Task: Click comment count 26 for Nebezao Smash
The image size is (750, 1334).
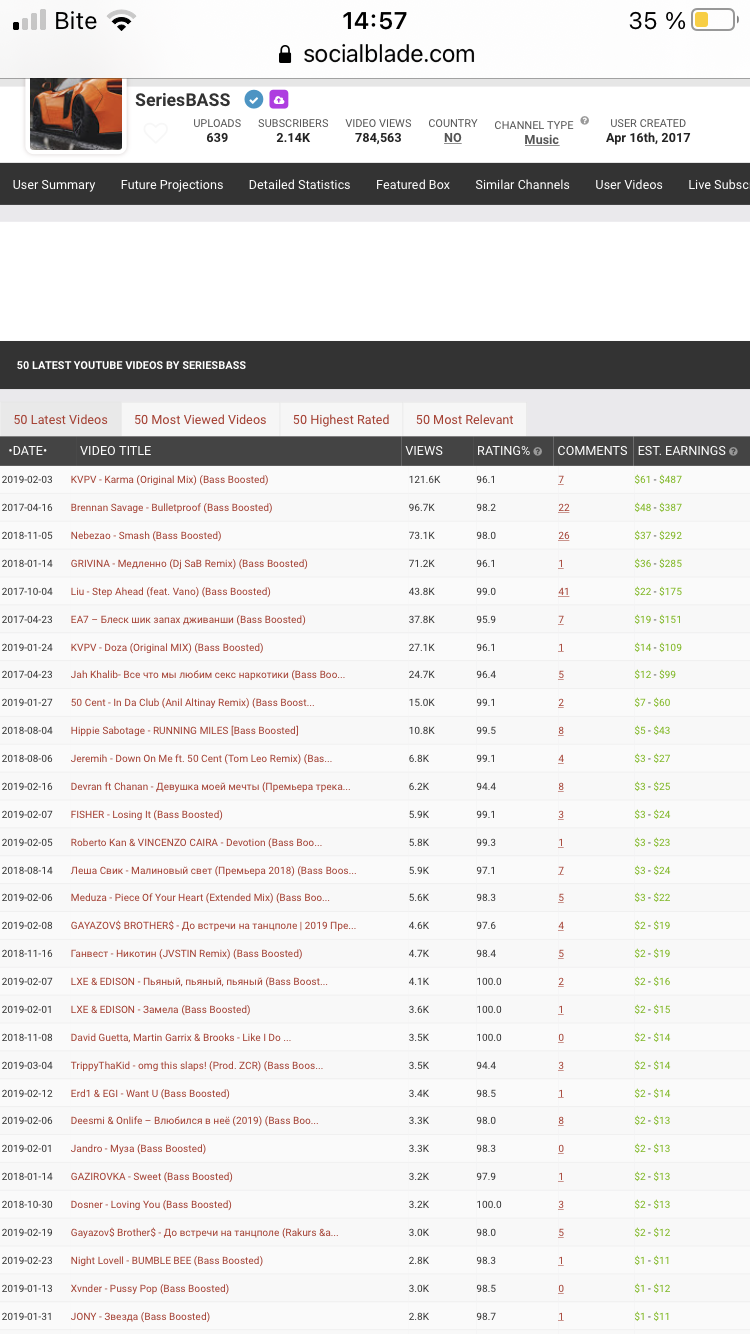Action: pos(564,536)
